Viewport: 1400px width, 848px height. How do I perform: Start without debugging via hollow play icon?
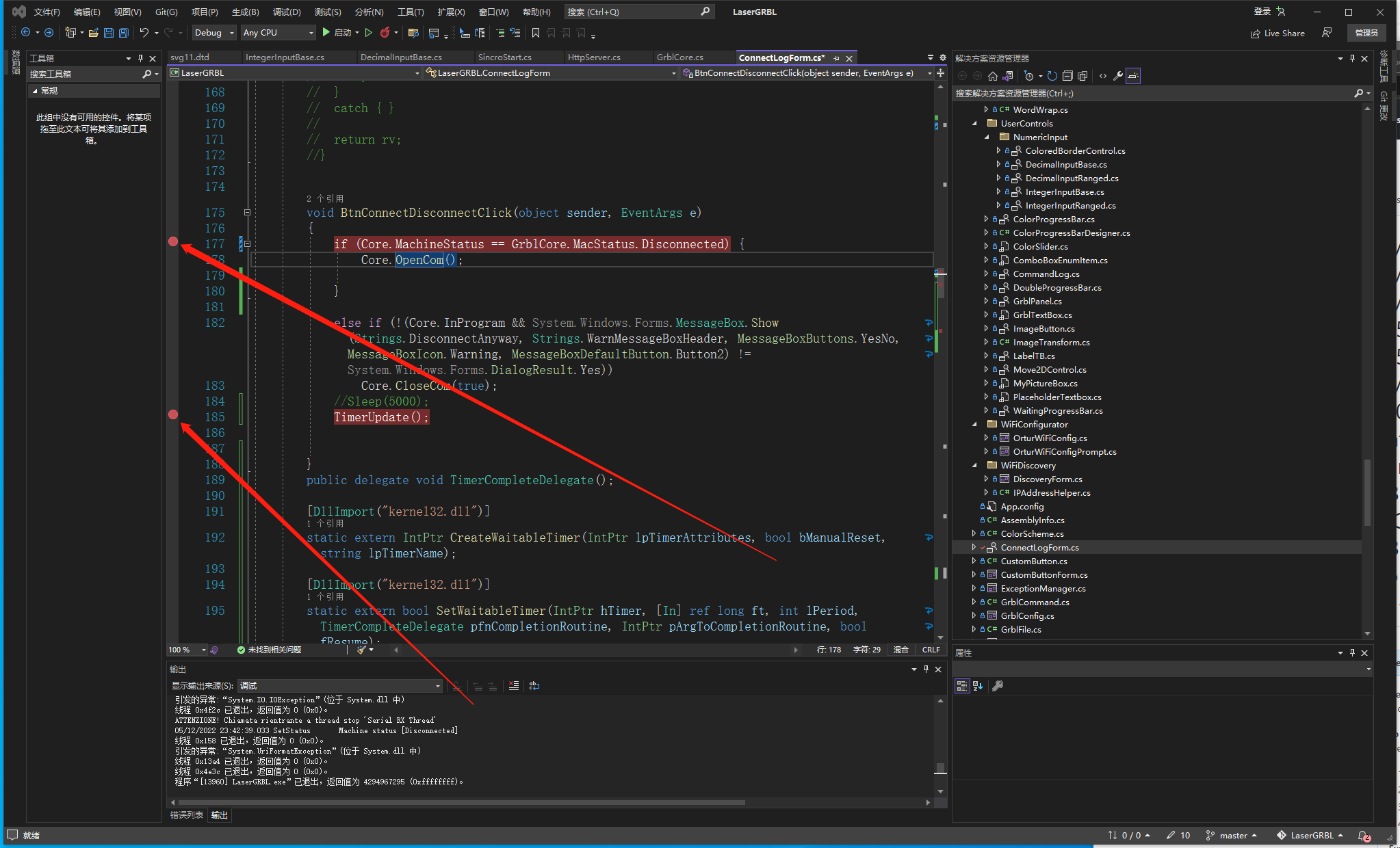pos(369,33)
